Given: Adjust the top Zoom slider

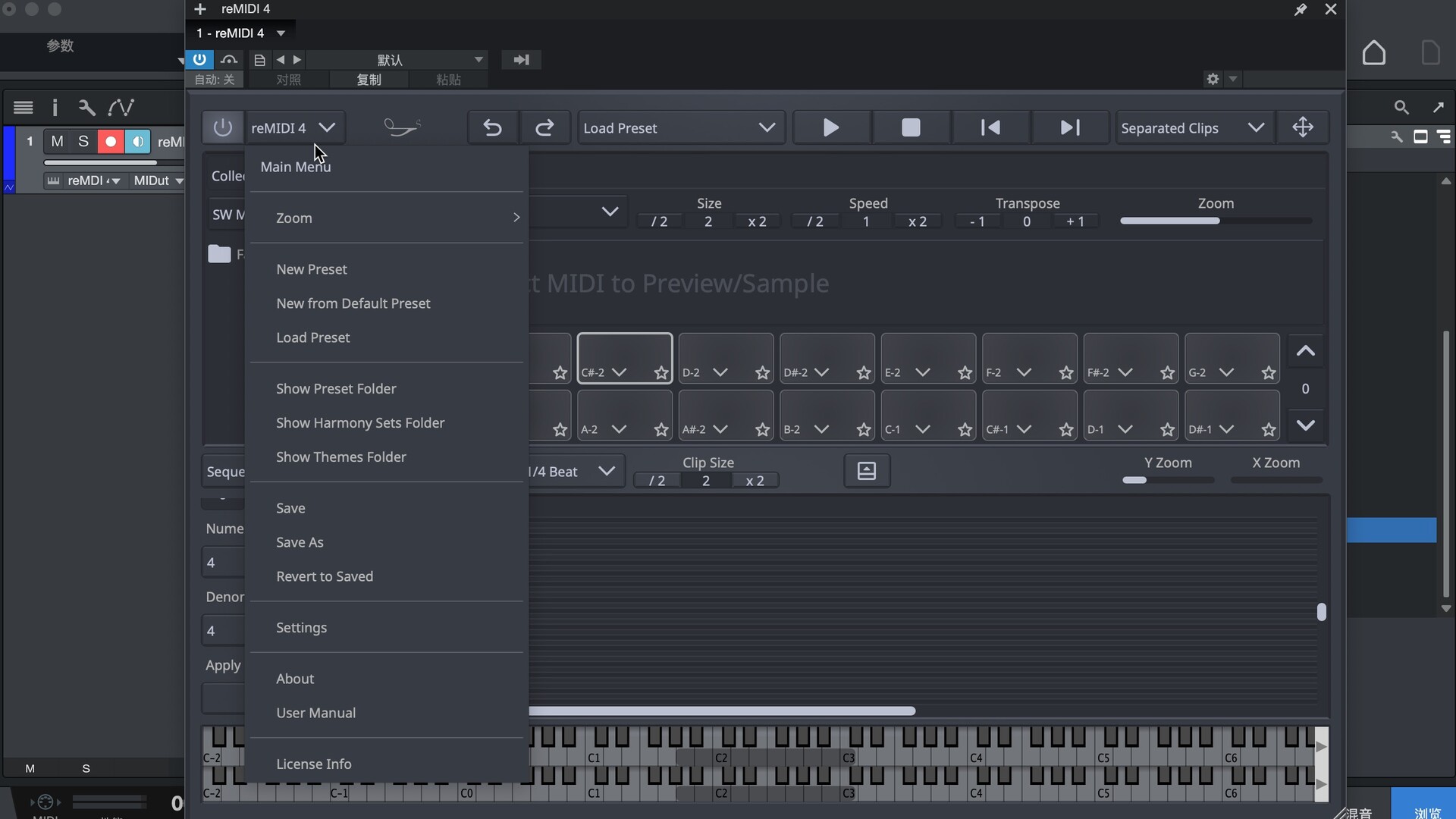Looking at the screenshot, I should pyautogui.click(x=1216, y=221).
